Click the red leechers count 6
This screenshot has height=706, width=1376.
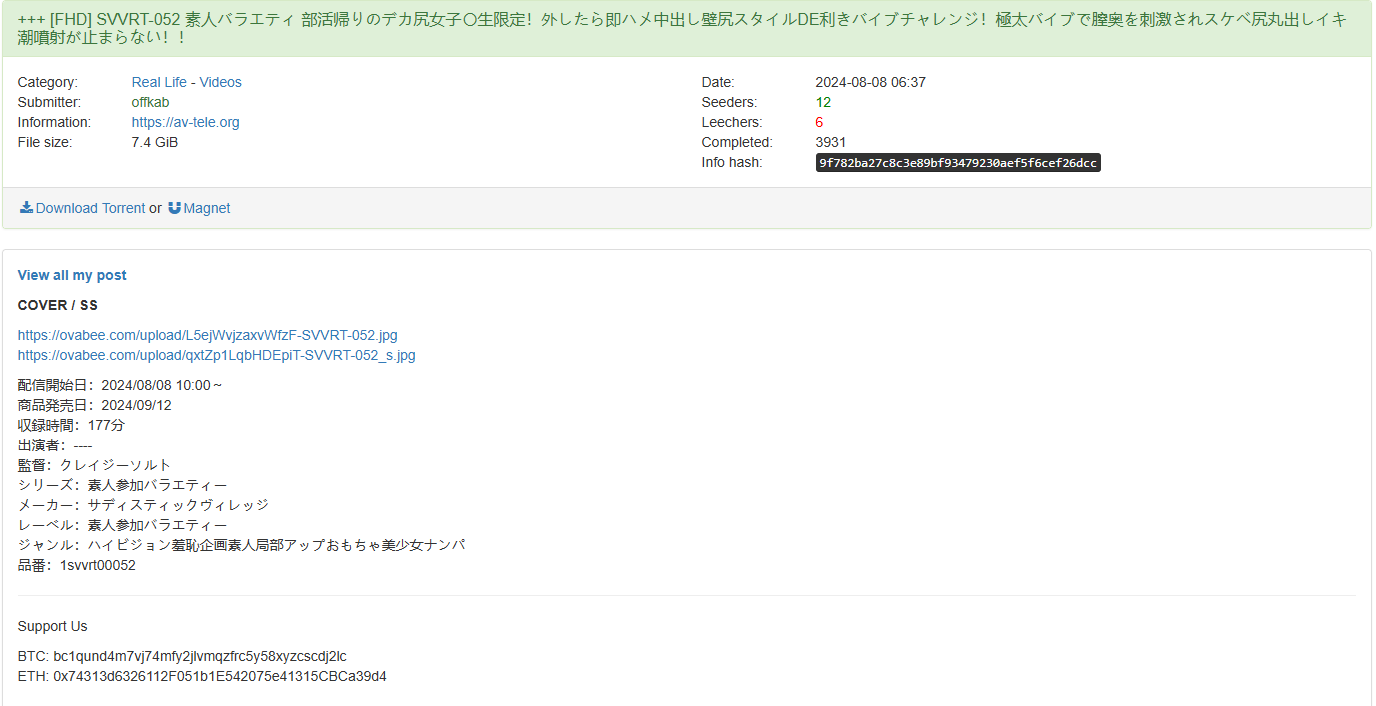pos(819,122)
